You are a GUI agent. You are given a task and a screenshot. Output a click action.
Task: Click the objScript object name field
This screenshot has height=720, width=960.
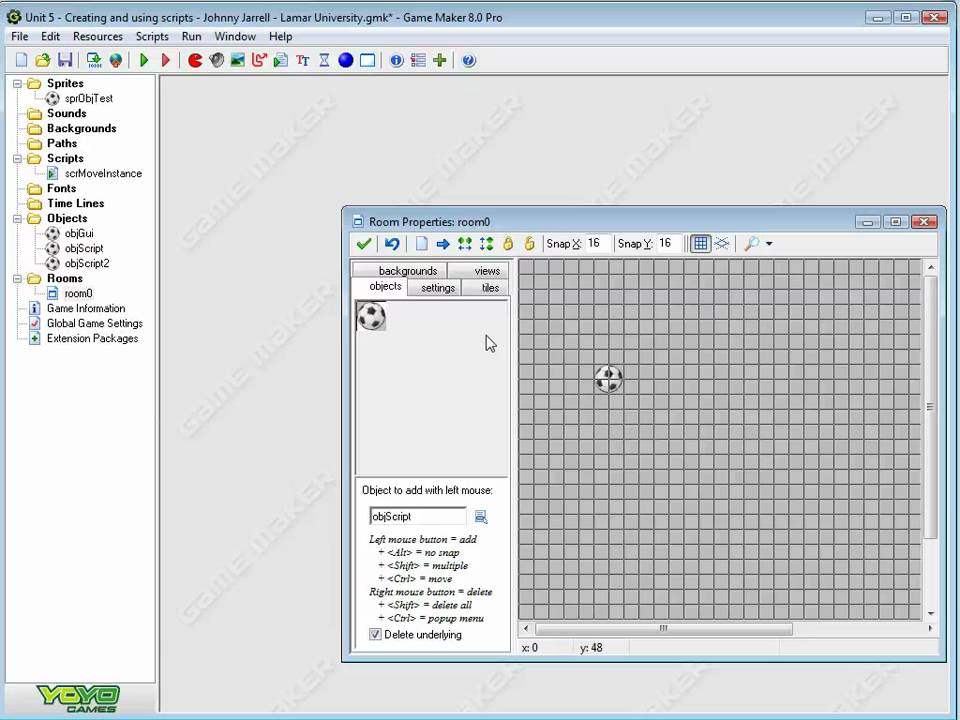(418, 516)
